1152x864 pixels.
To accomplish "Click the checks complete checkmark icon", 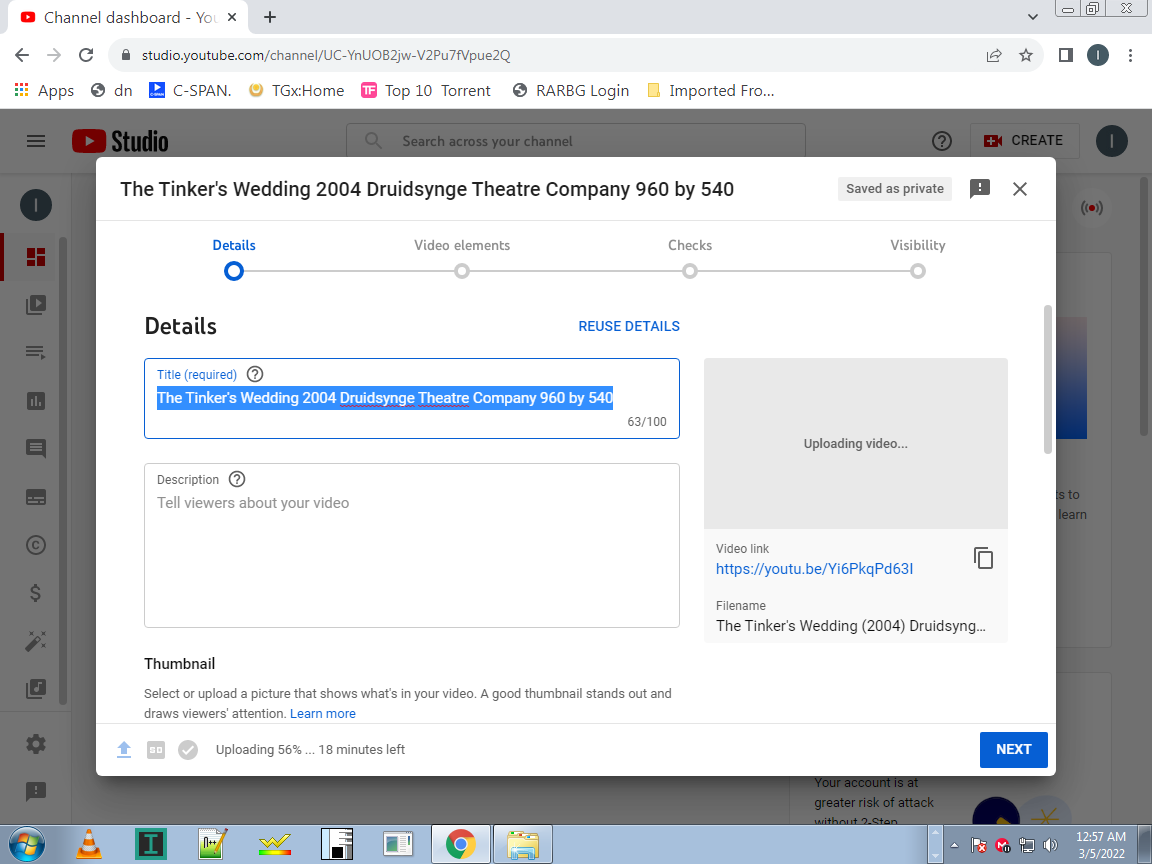I will (188, 749).
